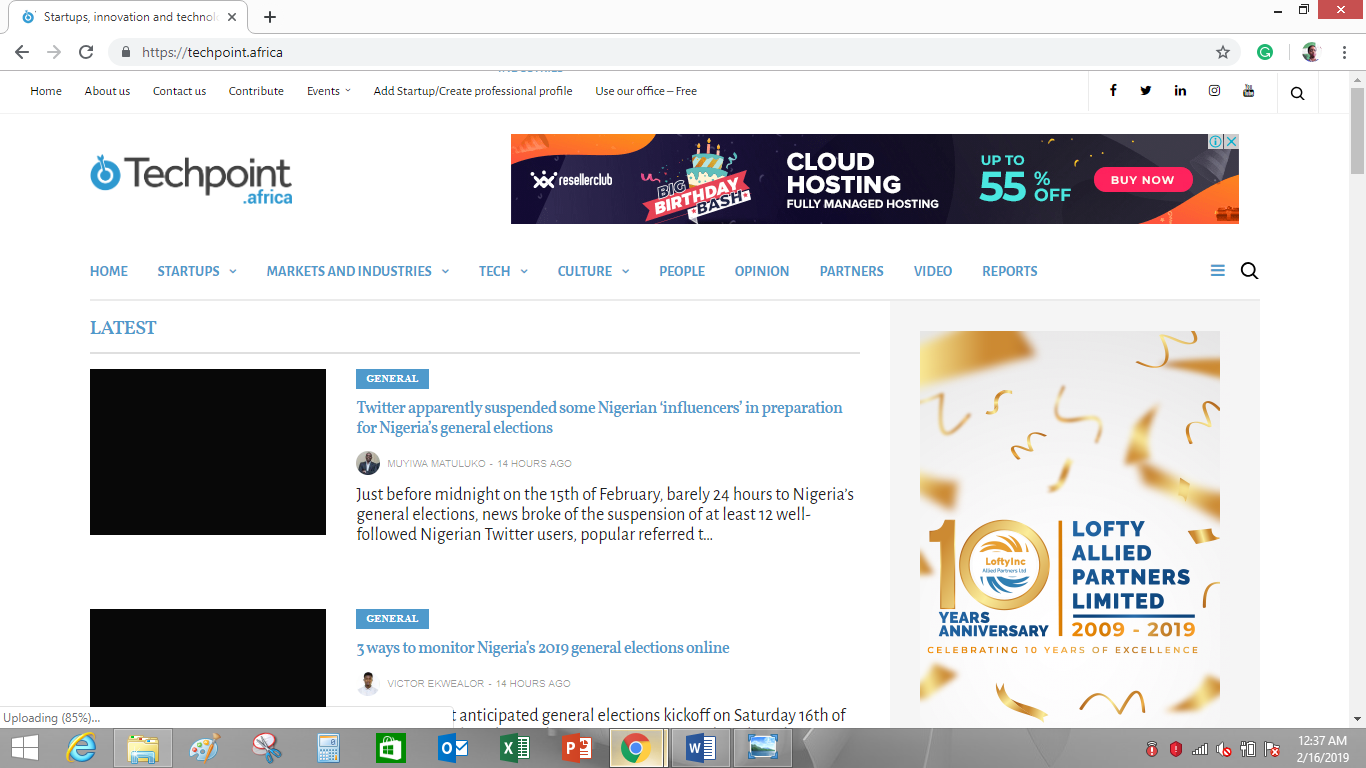This screenshot has height=768, width=1366.
Task: Close the ResellerClub banner ad
Action: click(1232, 142)
